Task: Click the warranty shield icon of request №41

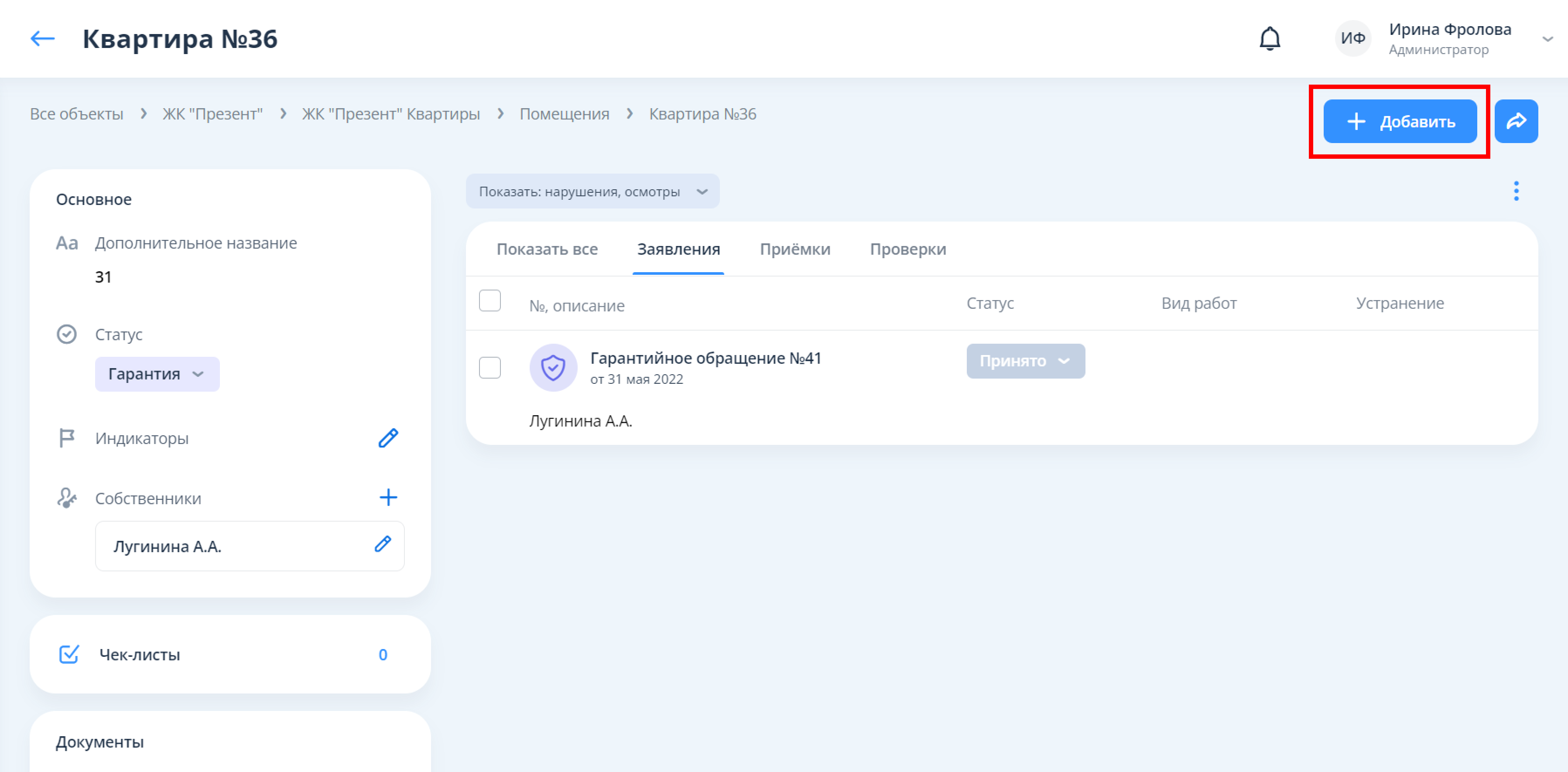Action: coord(553,367)
